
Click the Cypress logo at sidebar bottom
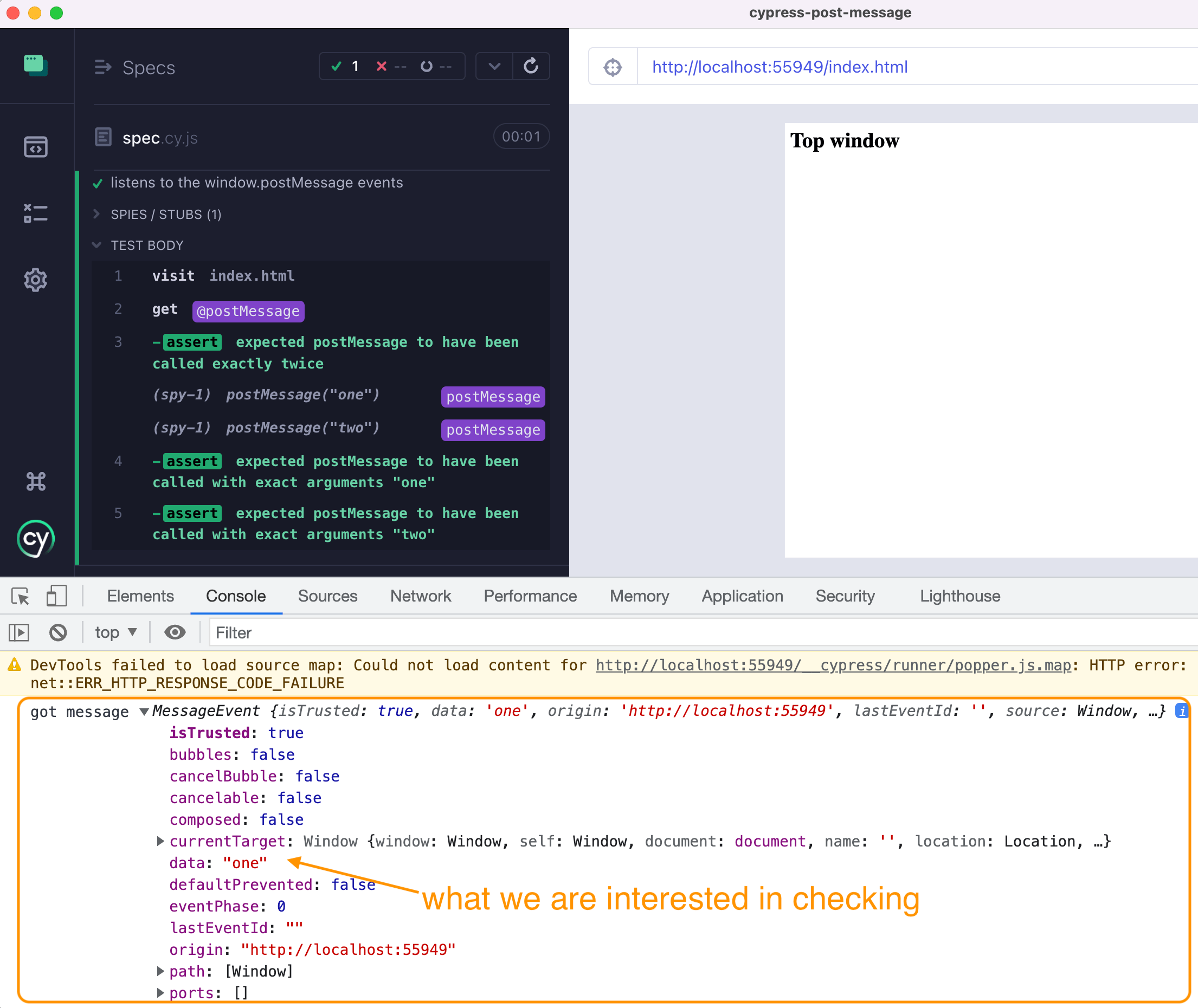[x=35, y=538]
